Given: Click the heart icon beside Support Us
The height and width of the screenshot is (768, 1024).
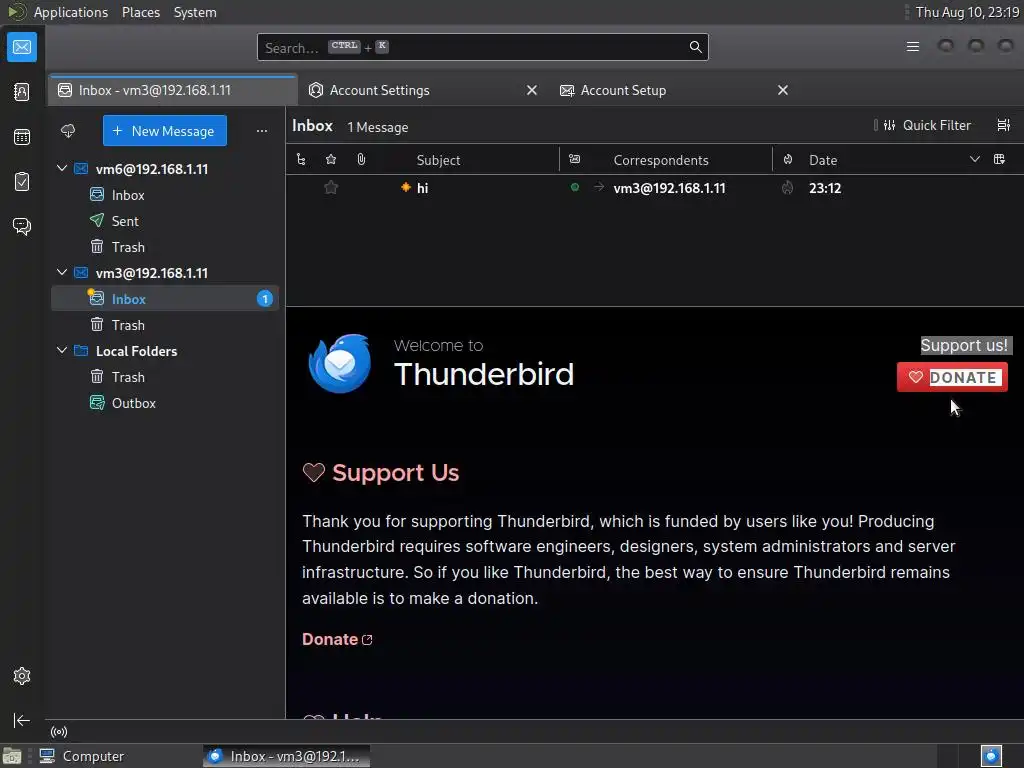Looking at the screenshot, I should point(313,472).
